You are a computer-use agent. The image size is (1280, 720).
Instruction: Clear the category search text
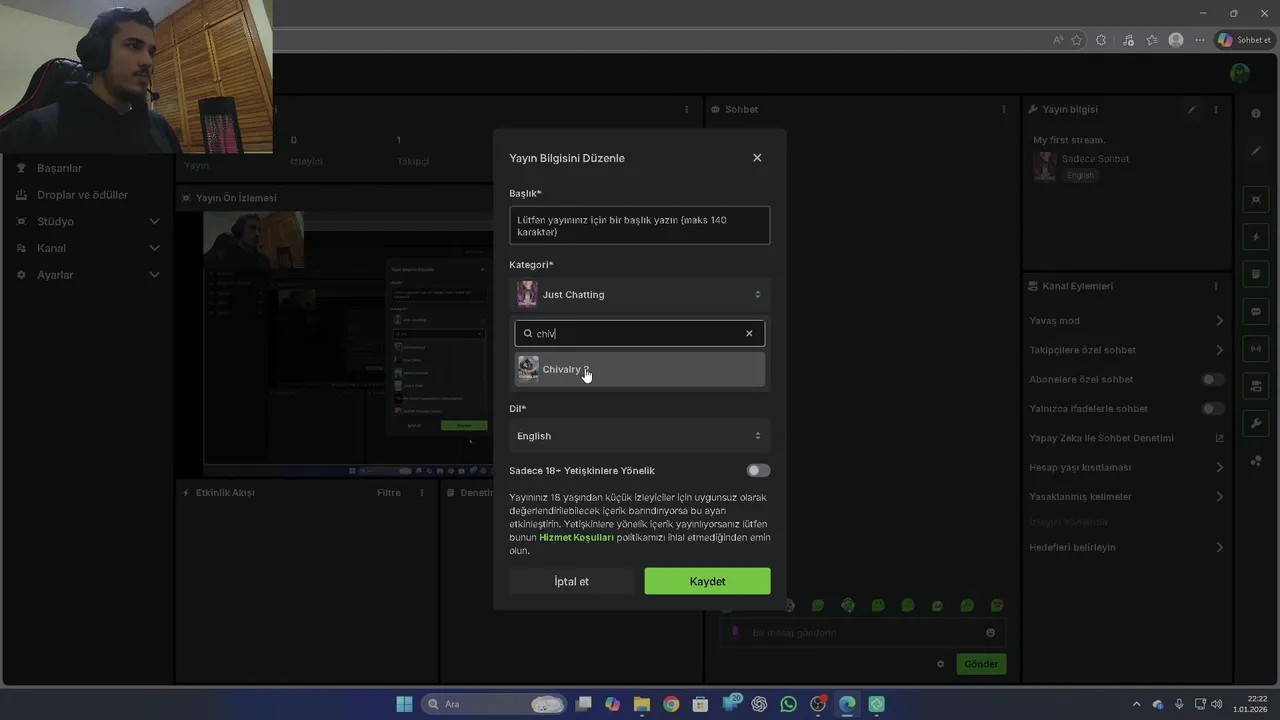[x=749, y=334]
